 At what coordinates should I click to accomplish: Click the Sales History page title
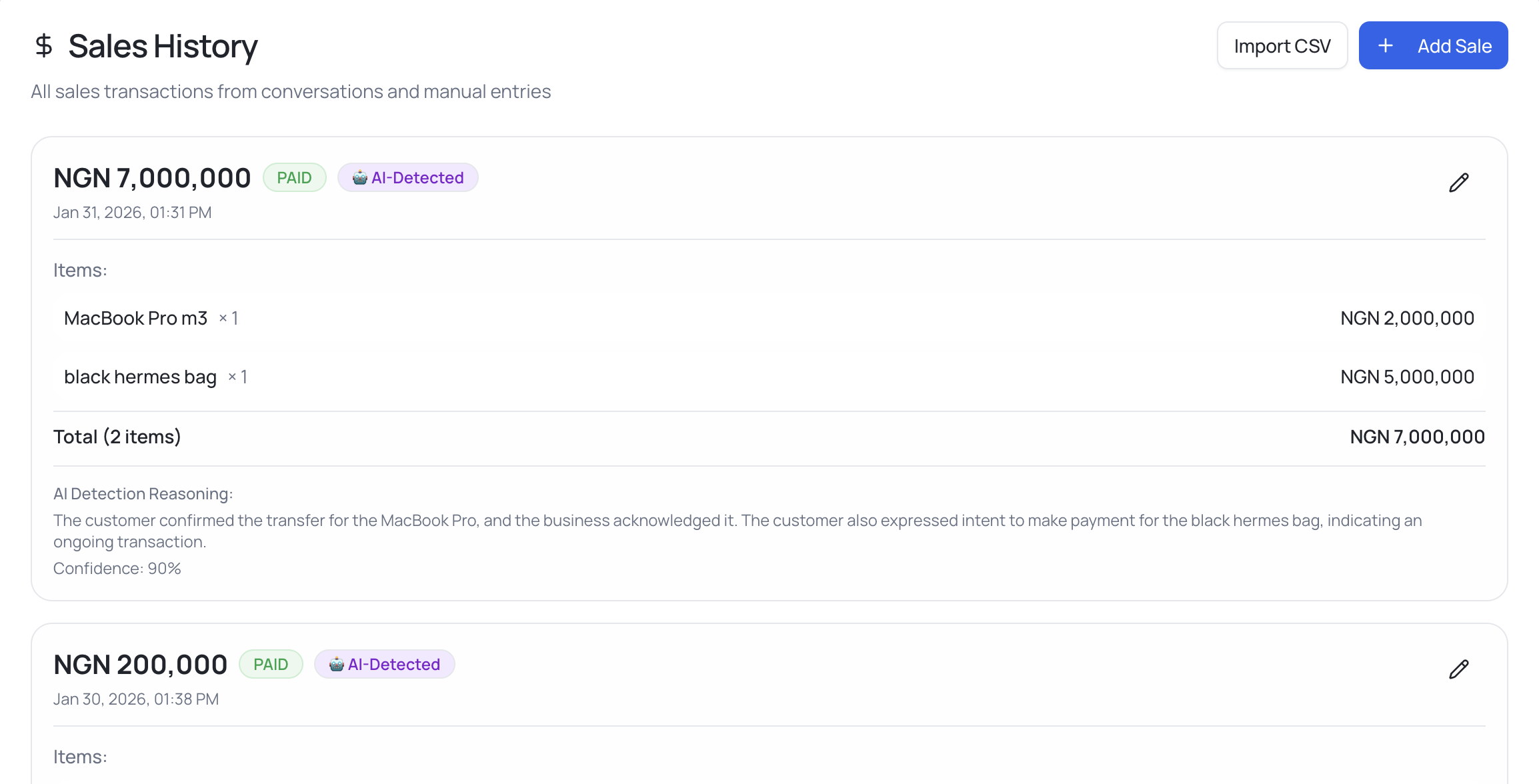click(163, 46)
